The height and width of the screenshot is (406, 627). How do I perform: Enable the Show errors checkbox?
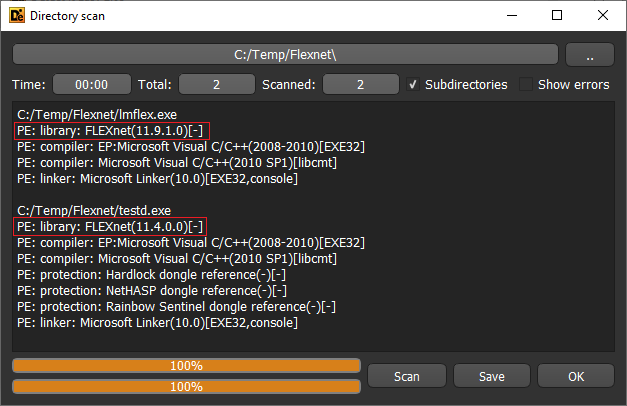pos(526,85)
